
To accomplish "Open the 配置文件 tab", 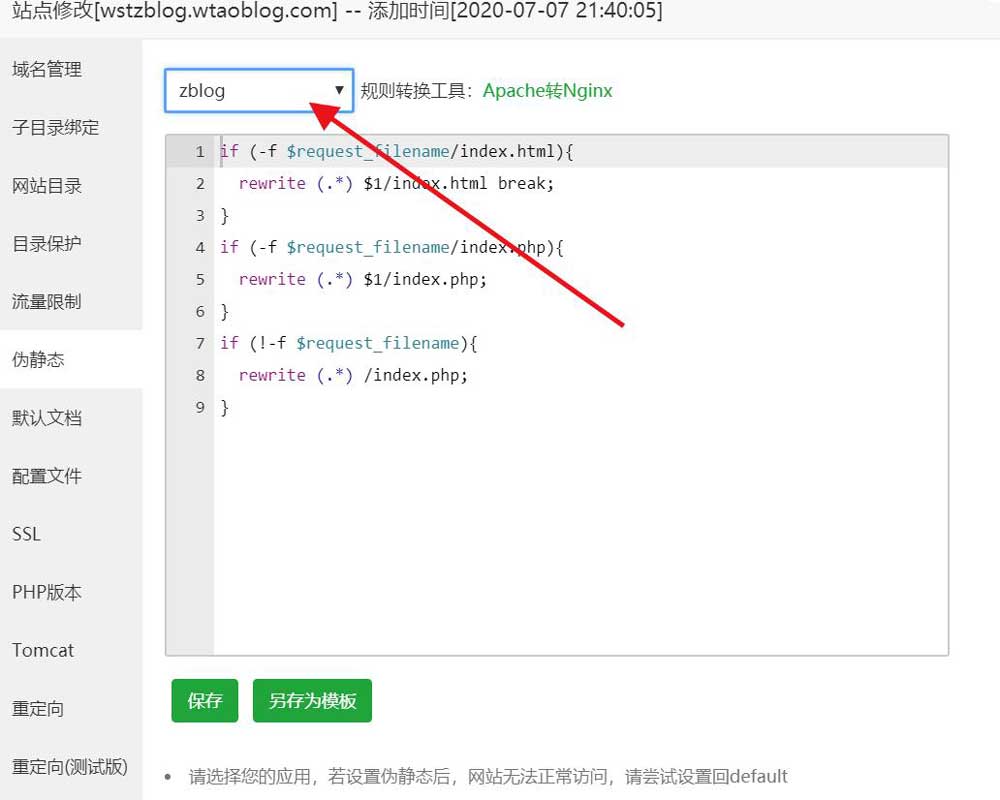I will 47,475.
